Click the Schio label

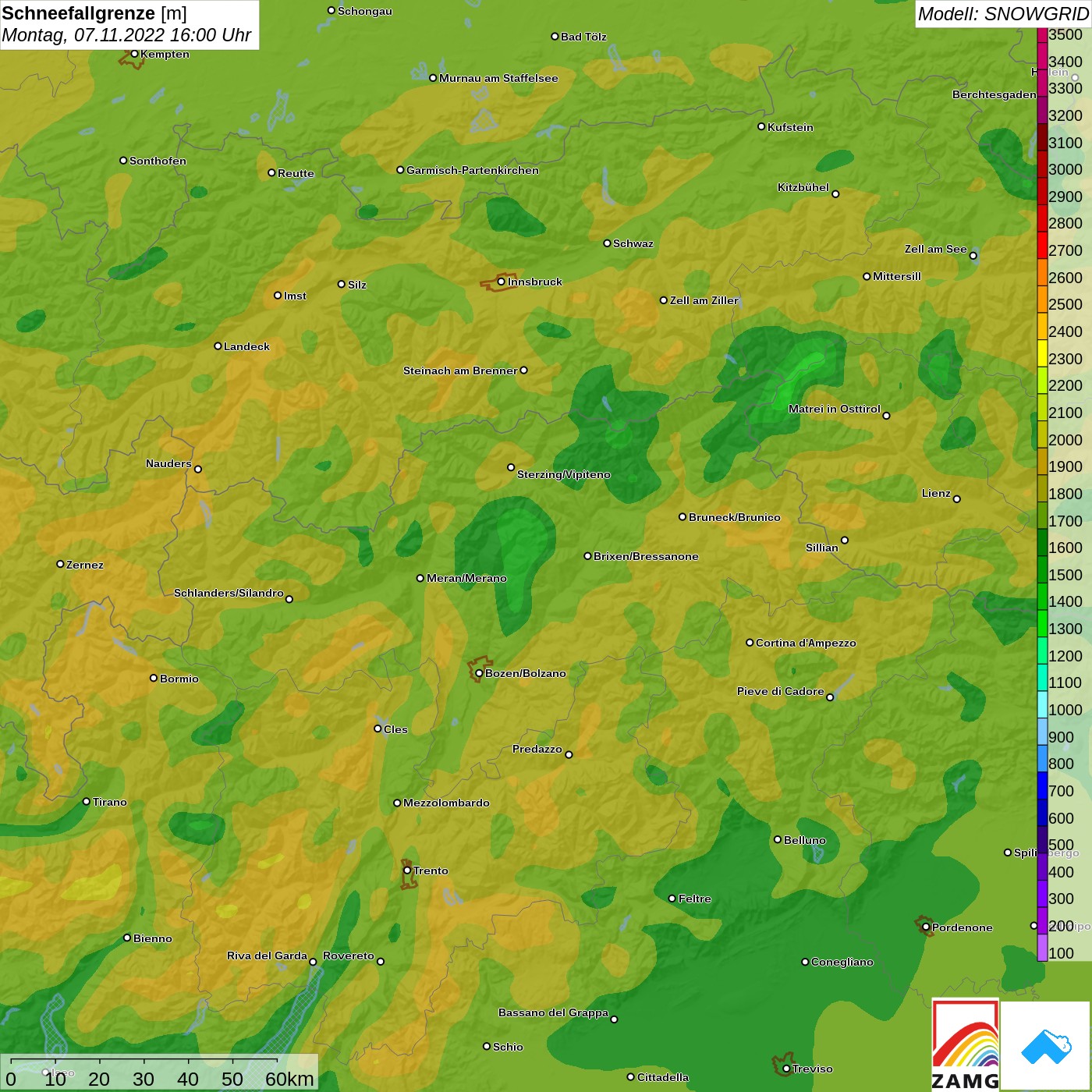(508, 1047)
